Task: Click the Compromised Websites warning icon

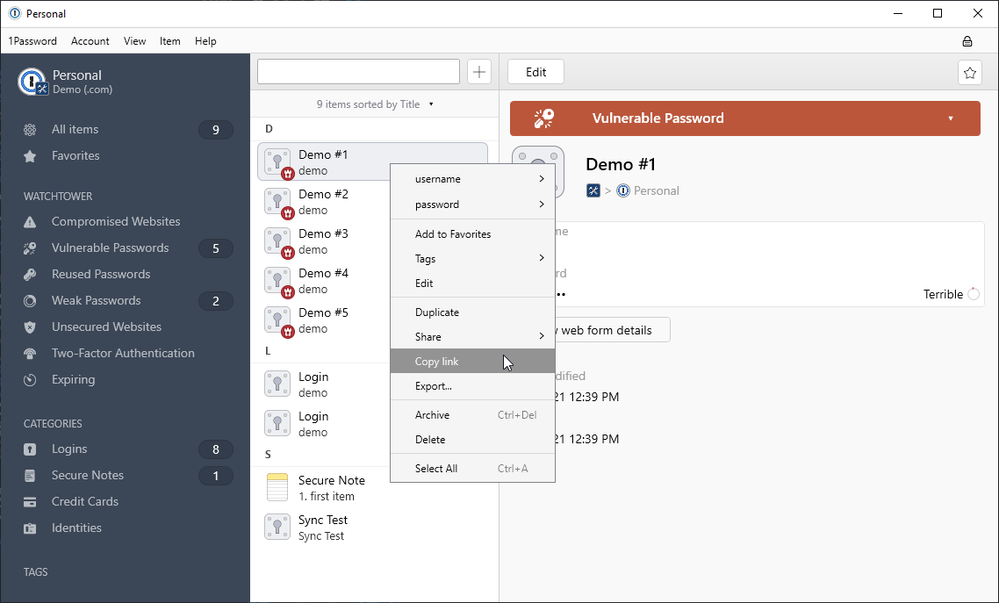Action: point(30,222)
